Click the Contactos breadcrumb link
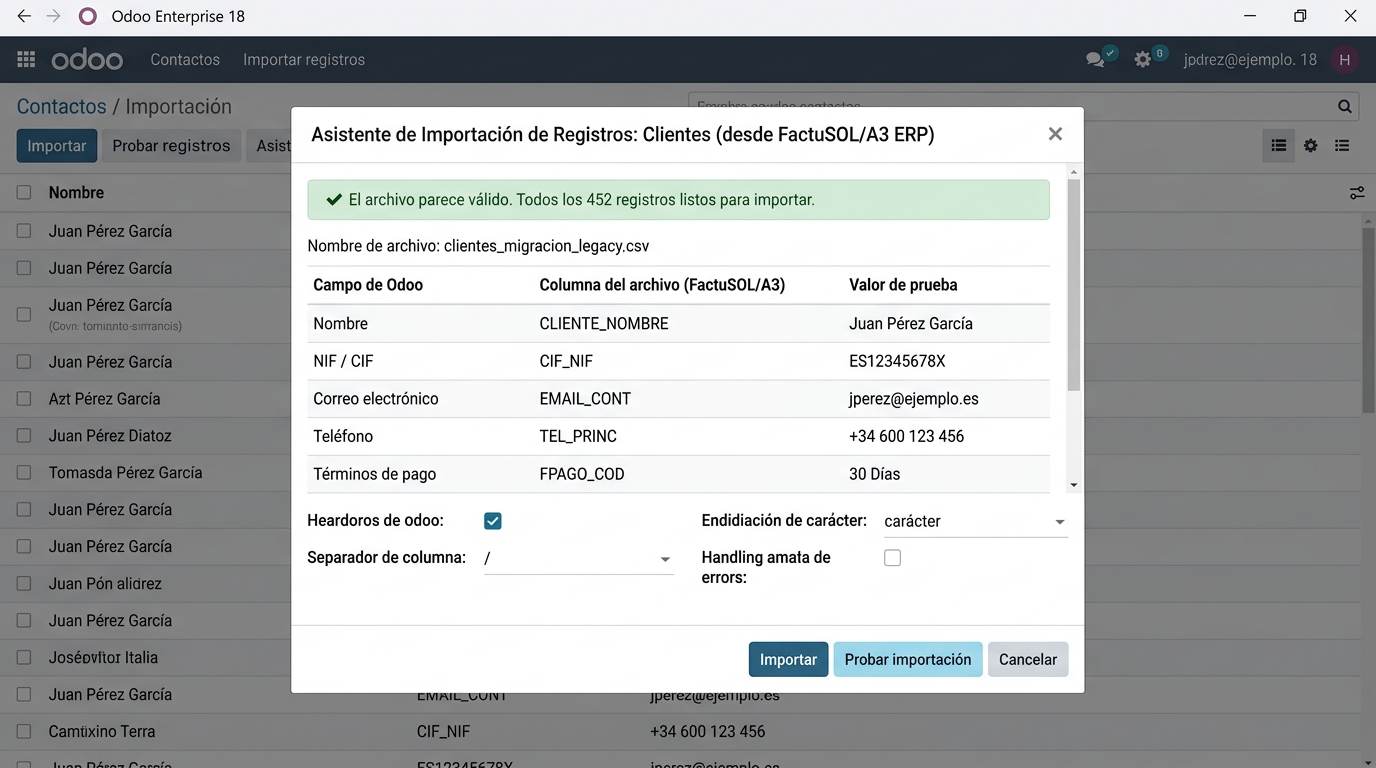 point(61,107)
